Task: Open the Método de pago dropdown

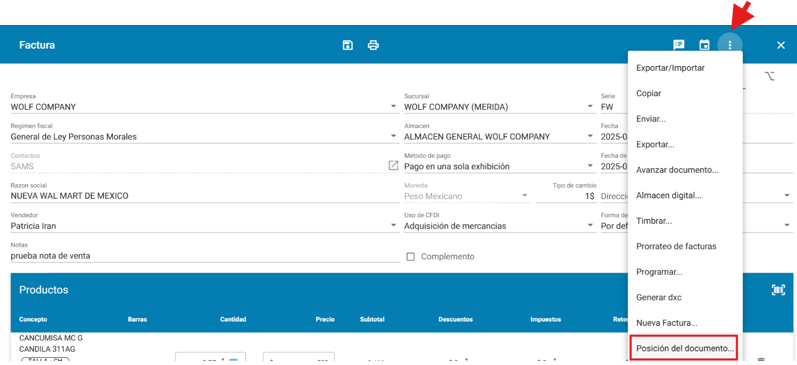Action: click(x=590, y=166)
